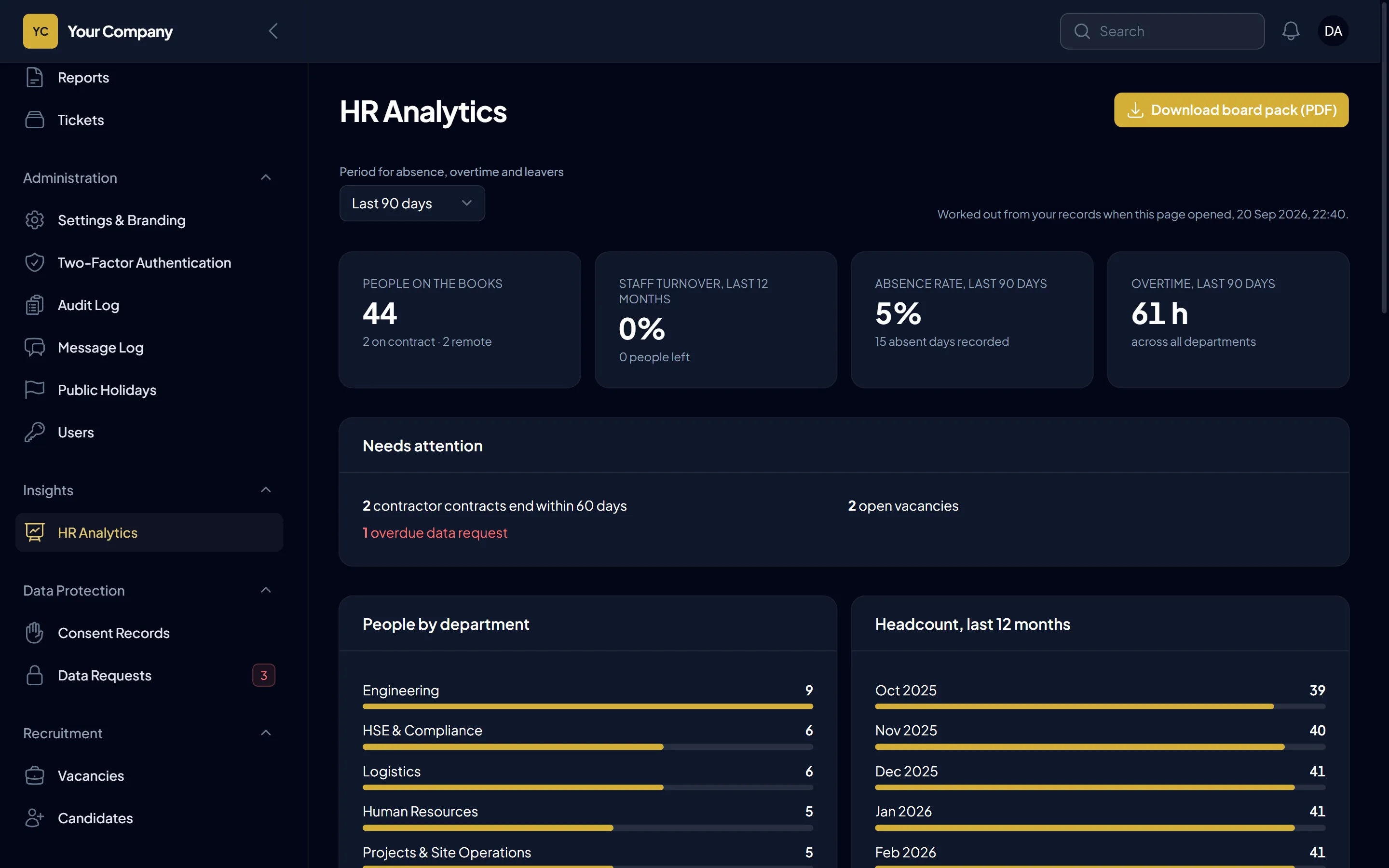The image size is (1389, 868).
Task: Open the 1 overdue data request link
Action: coord(435,533)
